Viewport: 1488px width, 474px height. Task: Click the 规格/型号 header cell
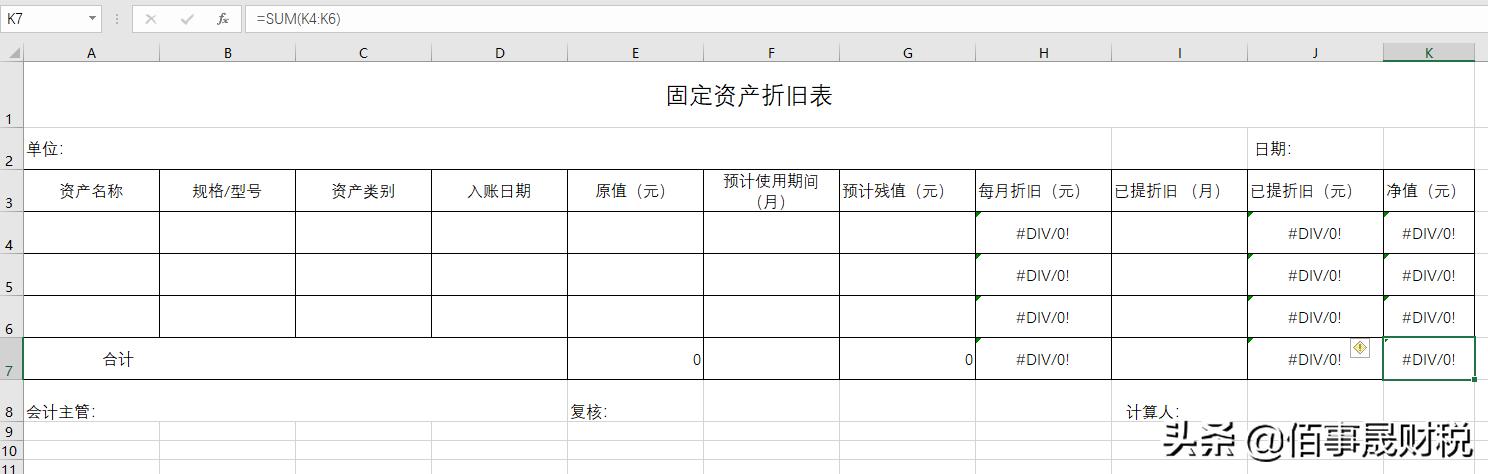(227, 191)
